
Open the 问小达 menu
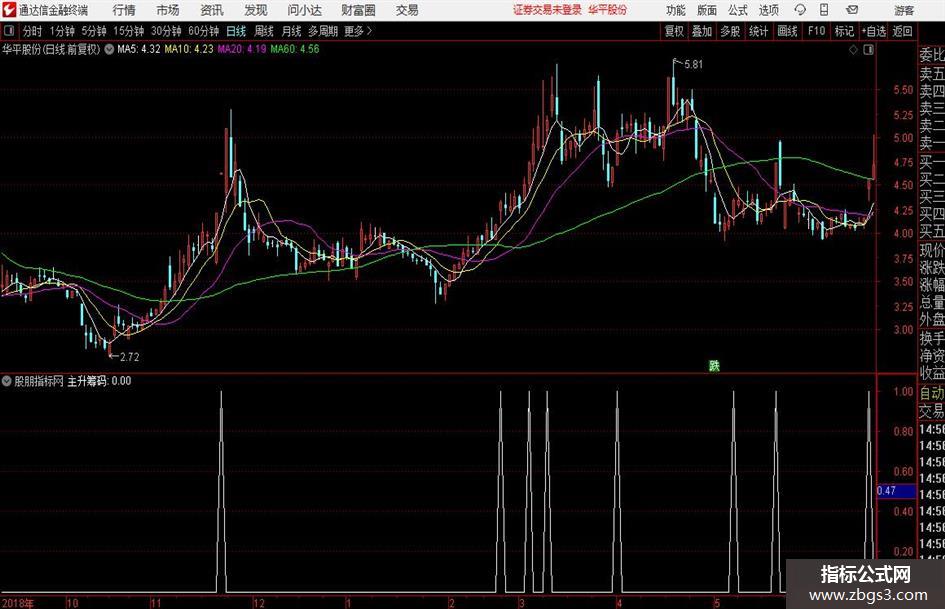tap(304, 10)
